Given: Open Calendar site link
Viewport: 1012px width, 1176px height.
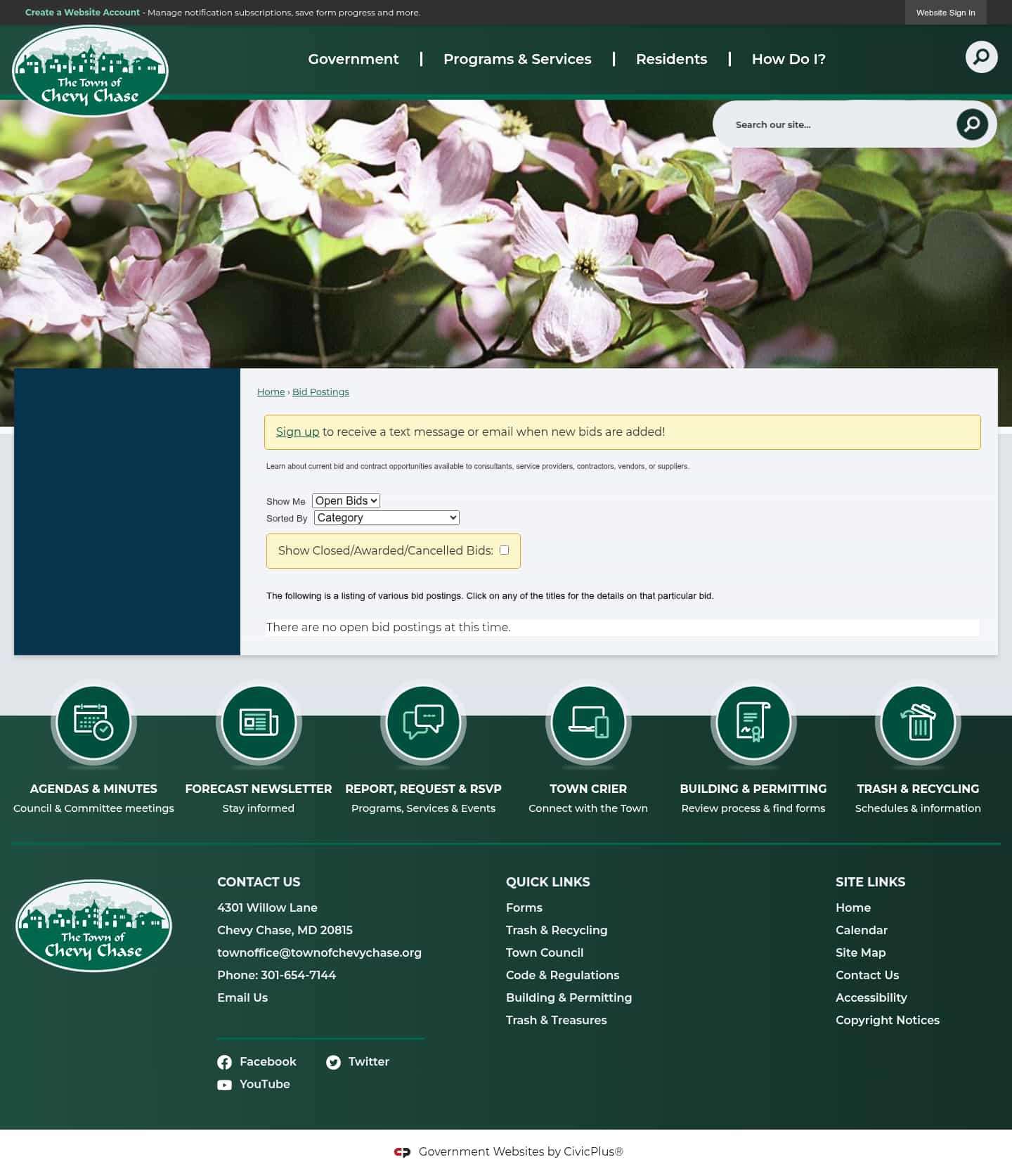Looking at the screenshot, I should click(x=862, y=930).
